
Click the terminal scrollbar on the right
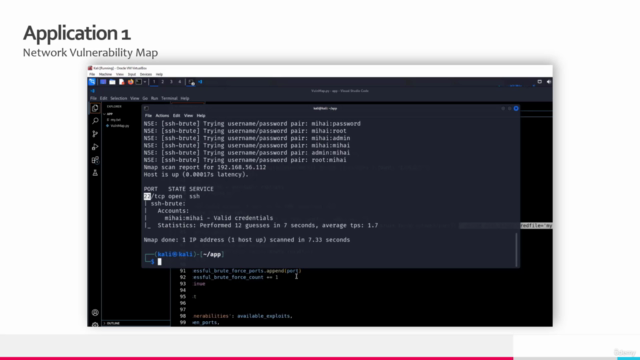(x=516, y=249)
